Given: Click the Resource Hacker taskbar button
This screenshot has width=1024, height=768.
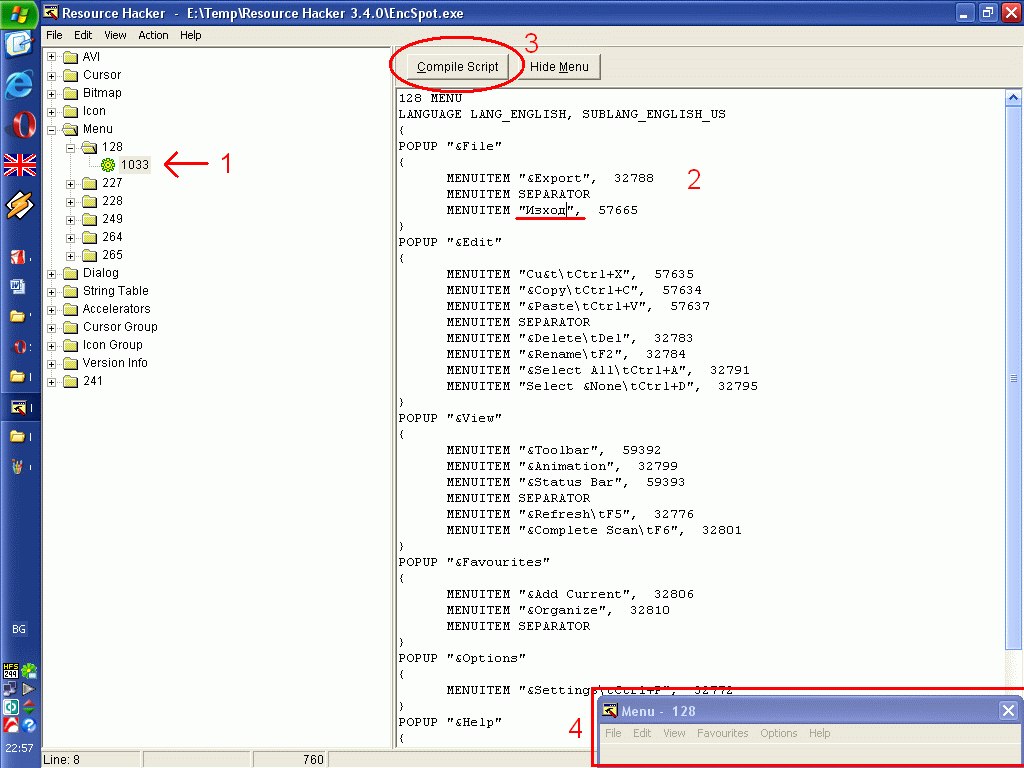Looking at the screenshot, I should click(x=18, y=408).
